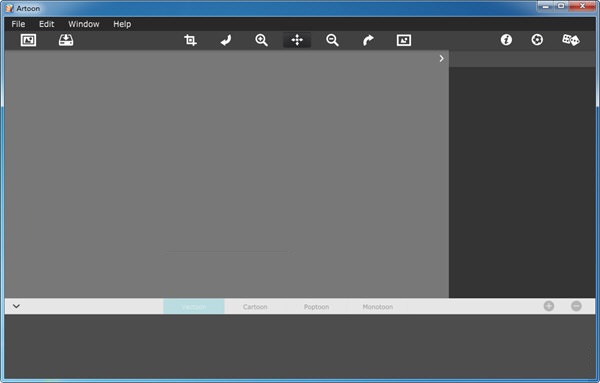This screenshot has width=600, height=383.
Task: Click the fit image to view icon
Action: [404, 40]
